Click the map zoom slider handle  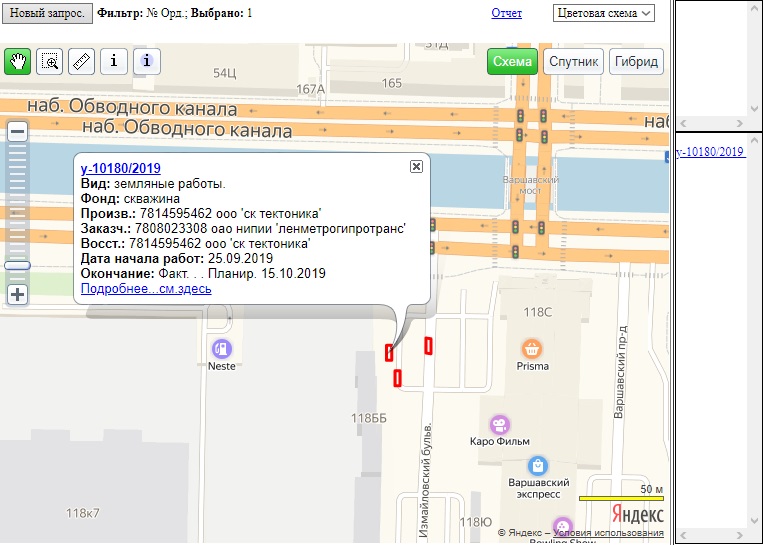[17, 265]
